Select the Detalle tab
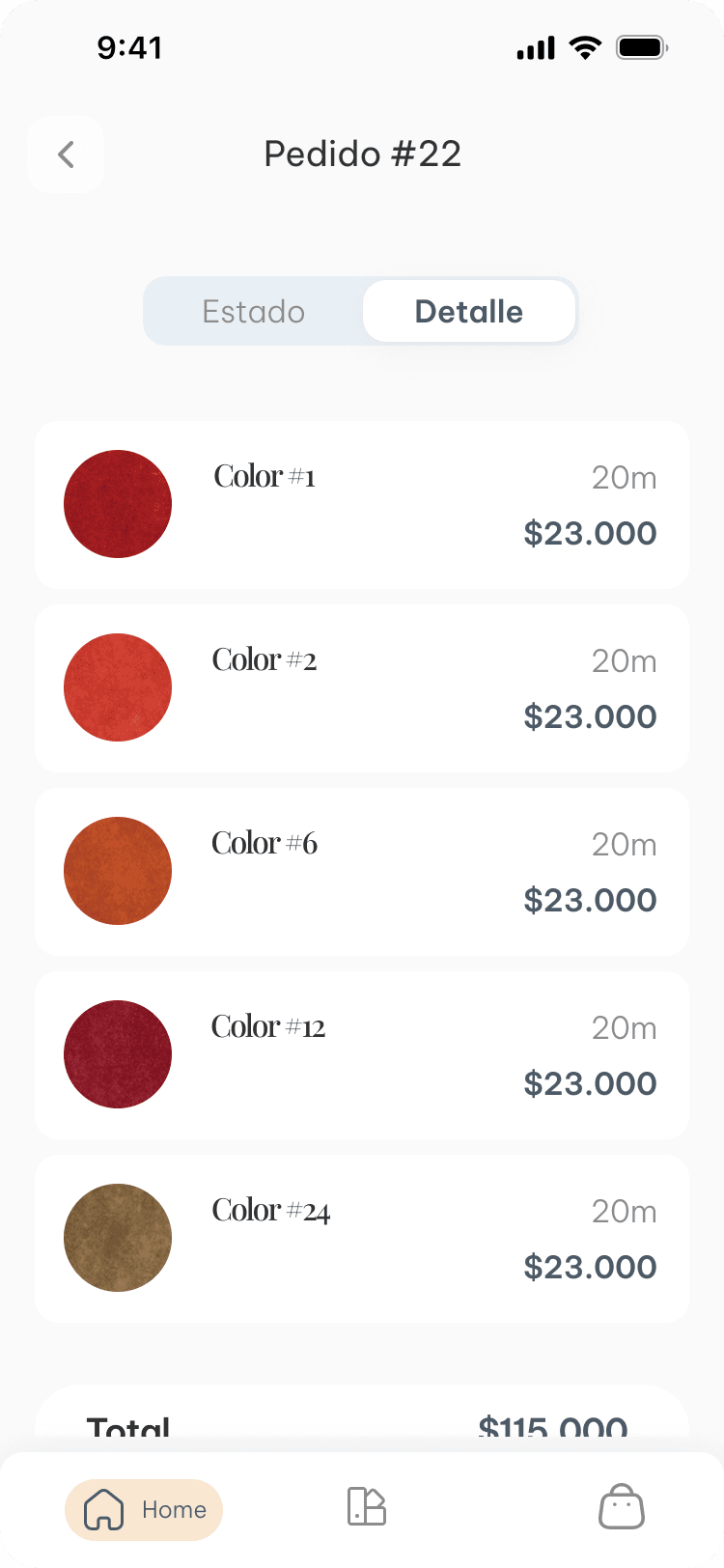The image size is (724, 1568). coord(469,312)
